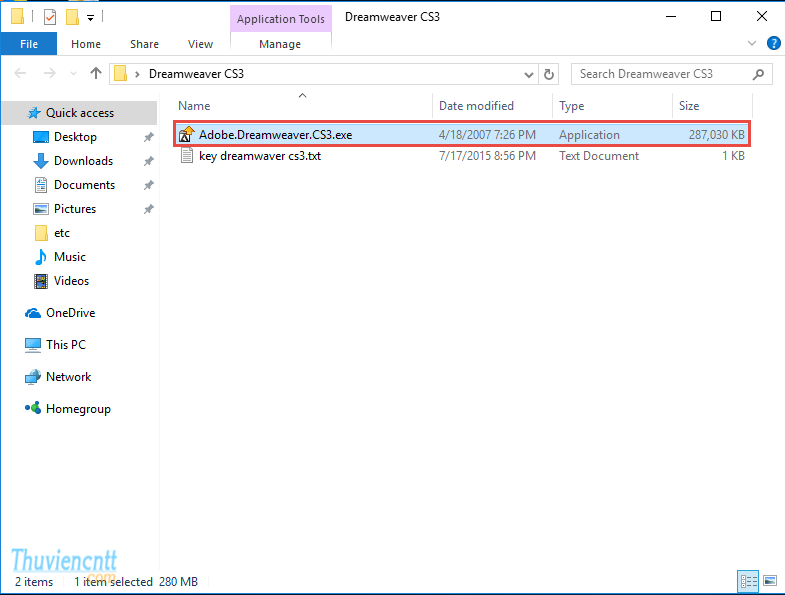Refresh the folder with the refresh icon
This screenshot has height=595, width=785.
point(549,75)
